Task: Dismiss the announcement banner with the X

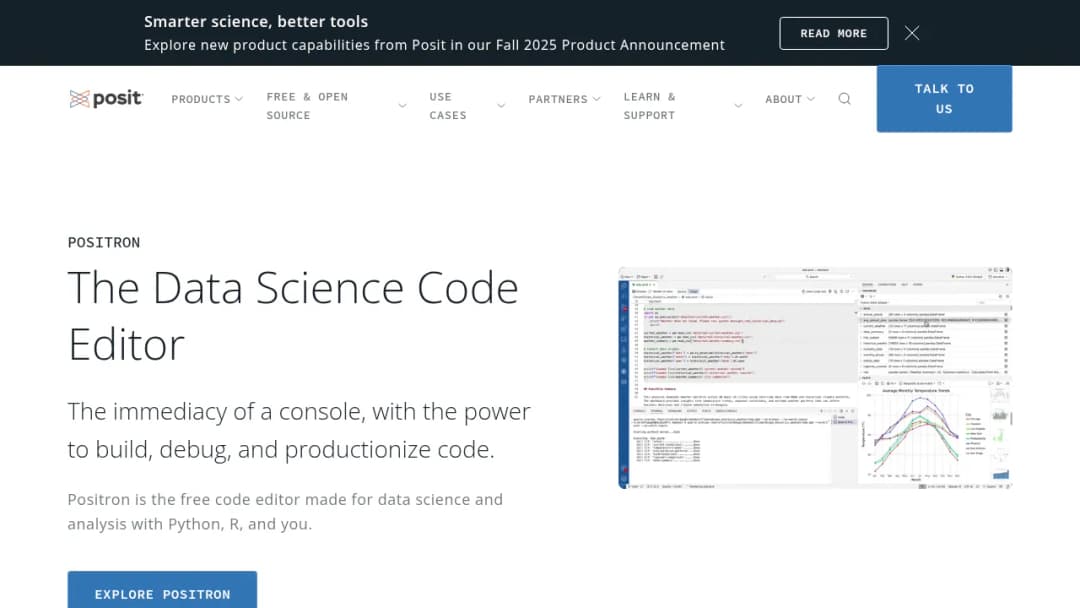Action: tap(912, 33)
